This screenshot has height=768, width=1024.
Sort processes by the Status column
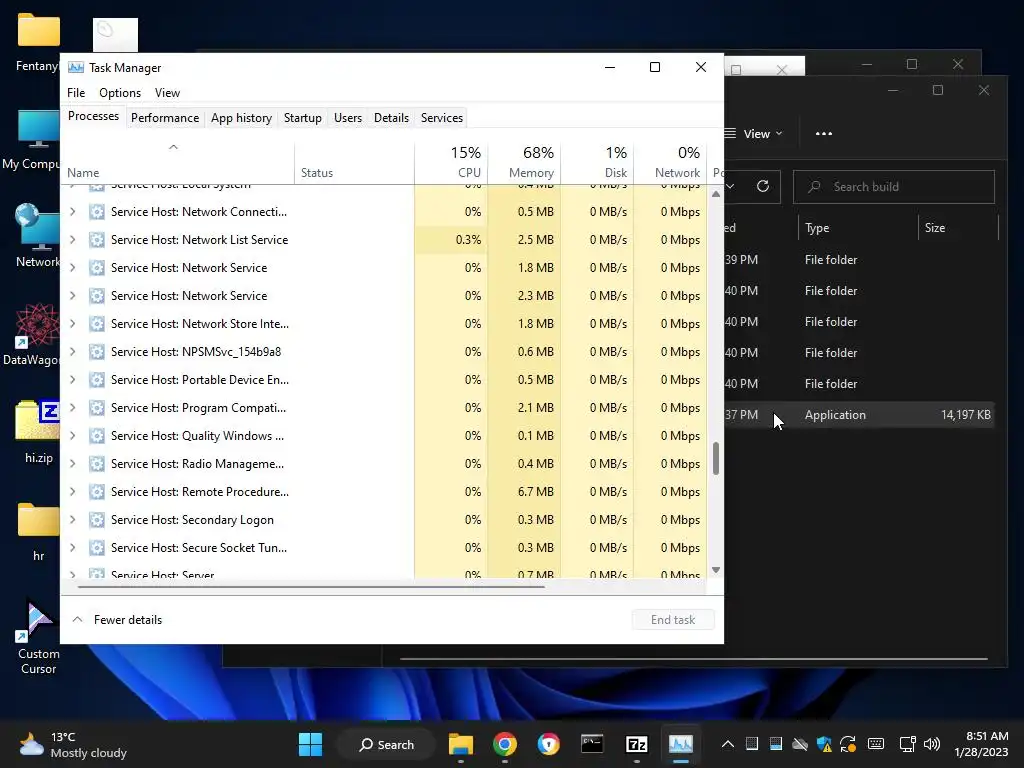354,162
